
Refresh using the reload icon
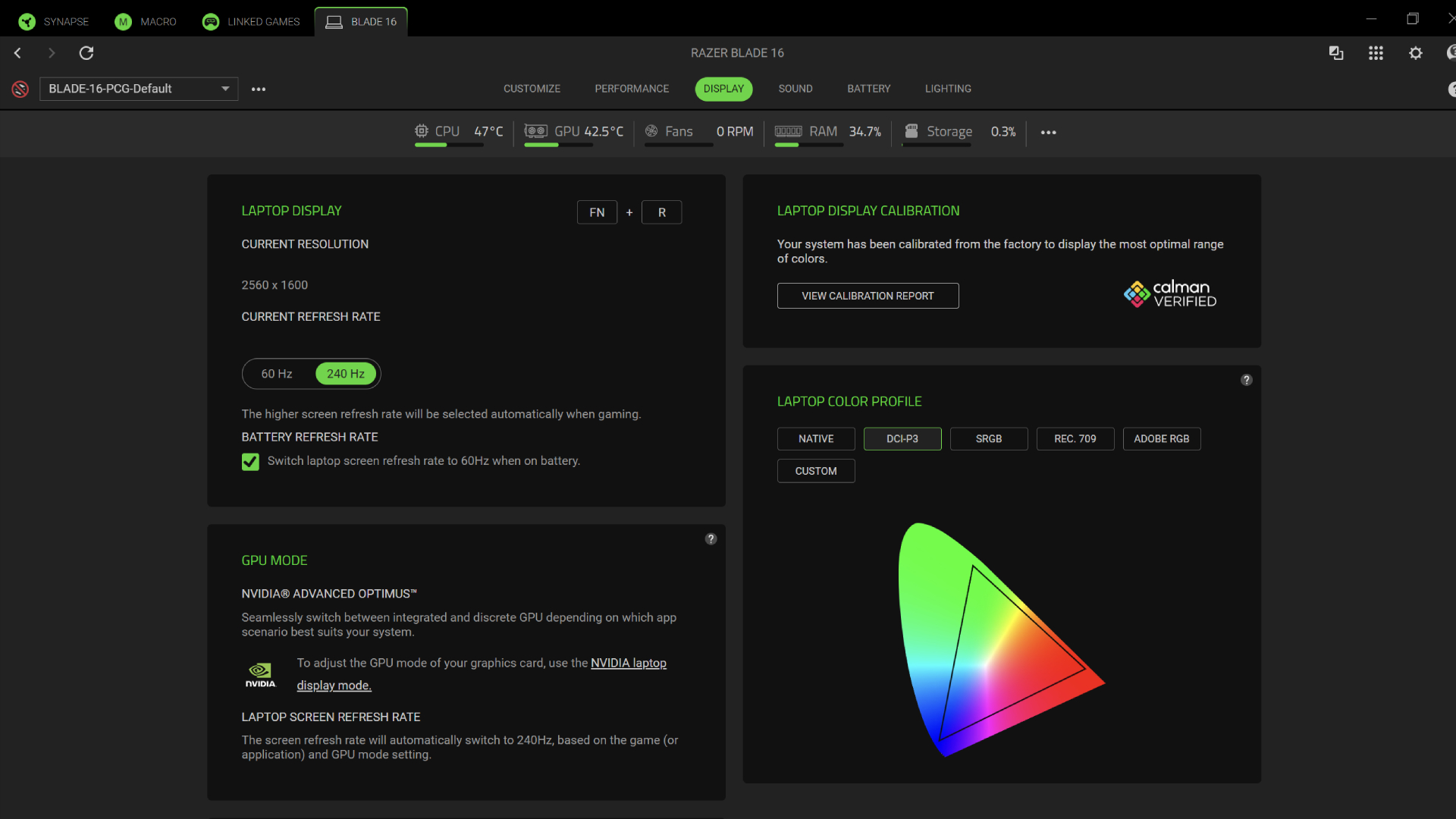coord(86,53)
